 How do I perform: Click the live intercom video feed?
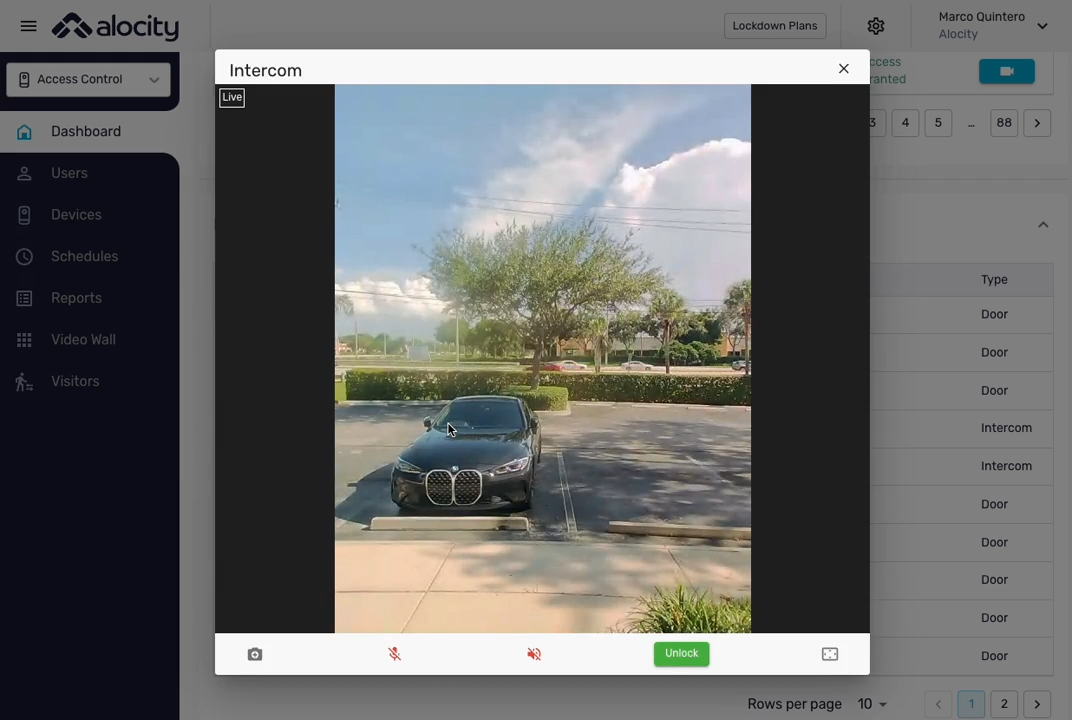tap(542, 358)
